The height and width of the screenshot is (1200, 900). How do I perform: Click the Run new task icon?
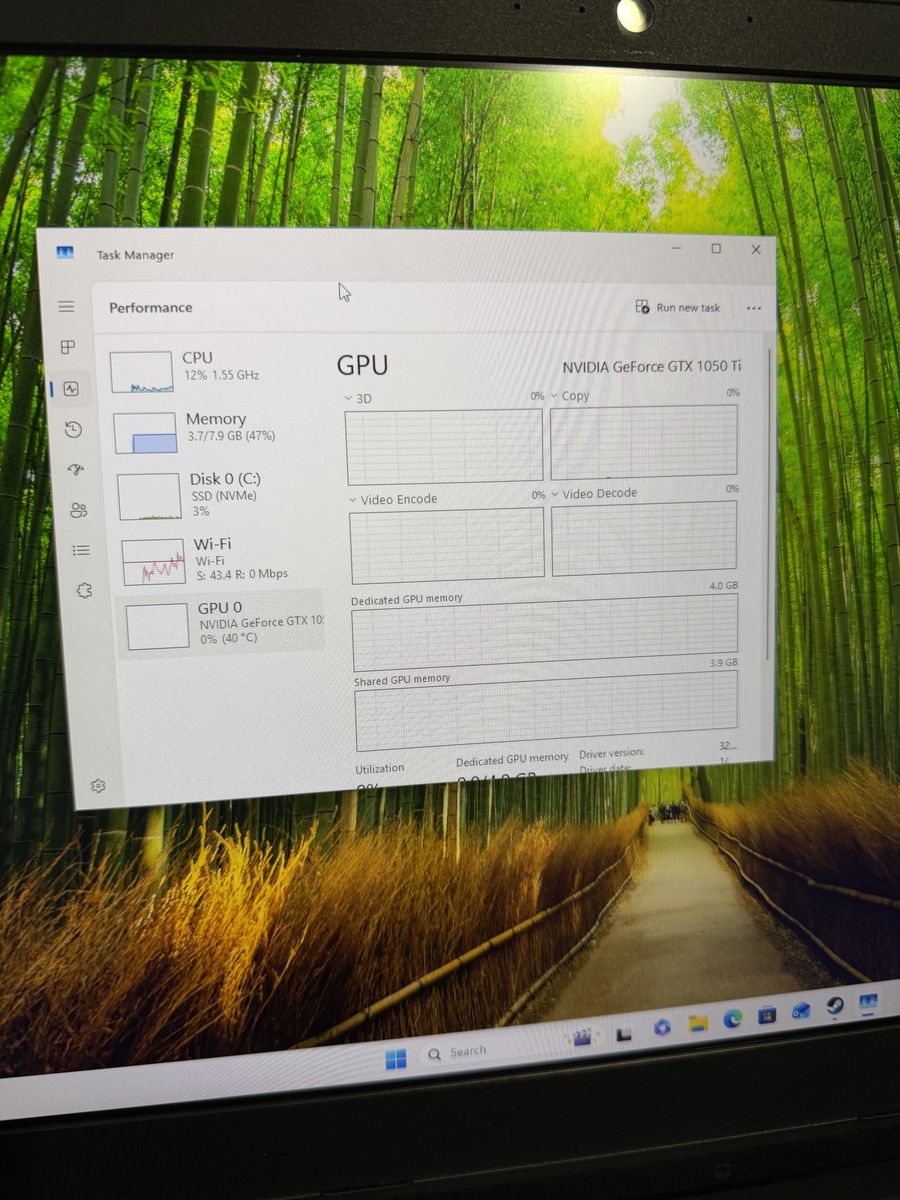643,307
